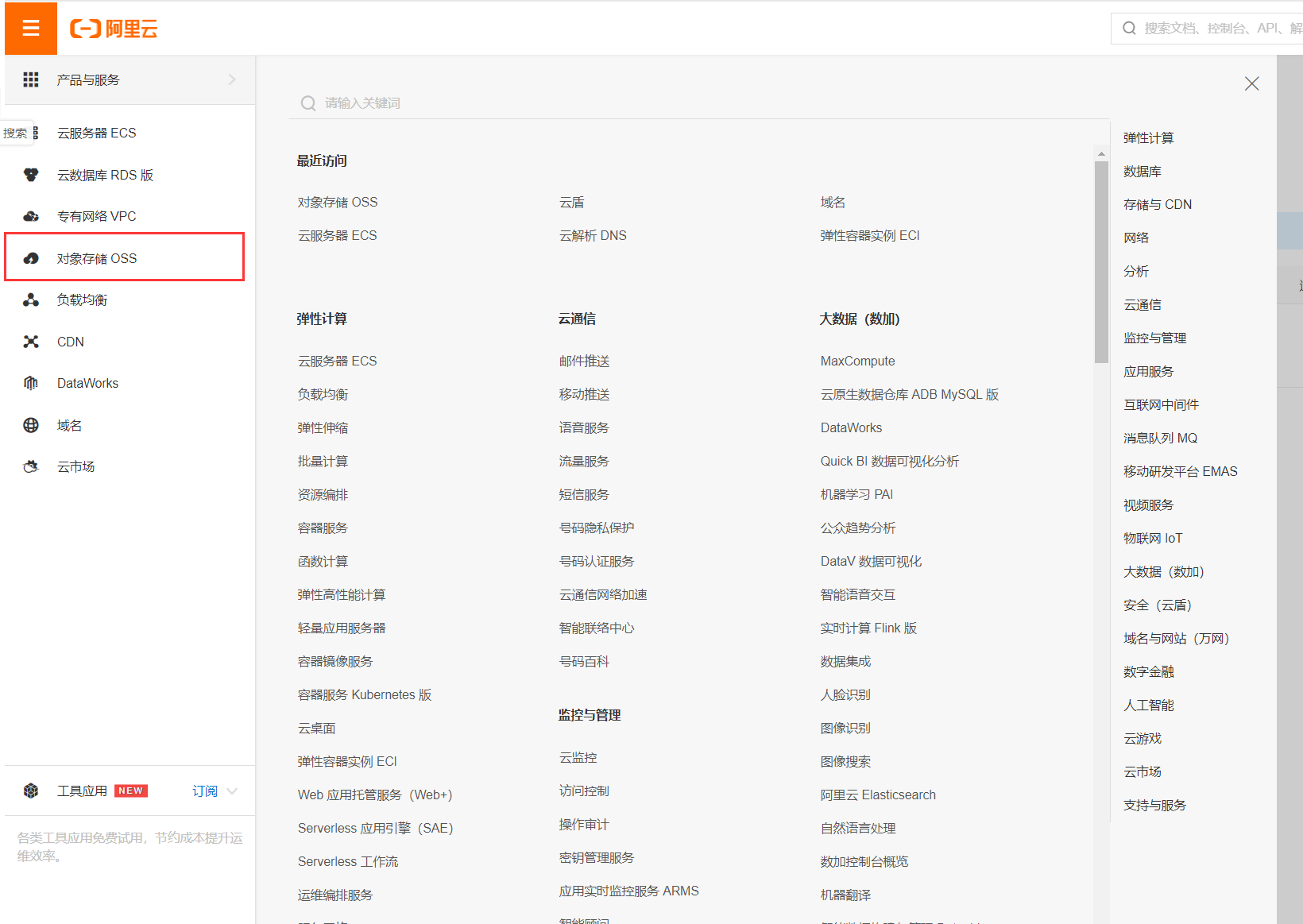Screen dimensions: 1303x924
Task: Click the 工具应用 cube icon
Action: pyautogui.click(x=31, y=791)
